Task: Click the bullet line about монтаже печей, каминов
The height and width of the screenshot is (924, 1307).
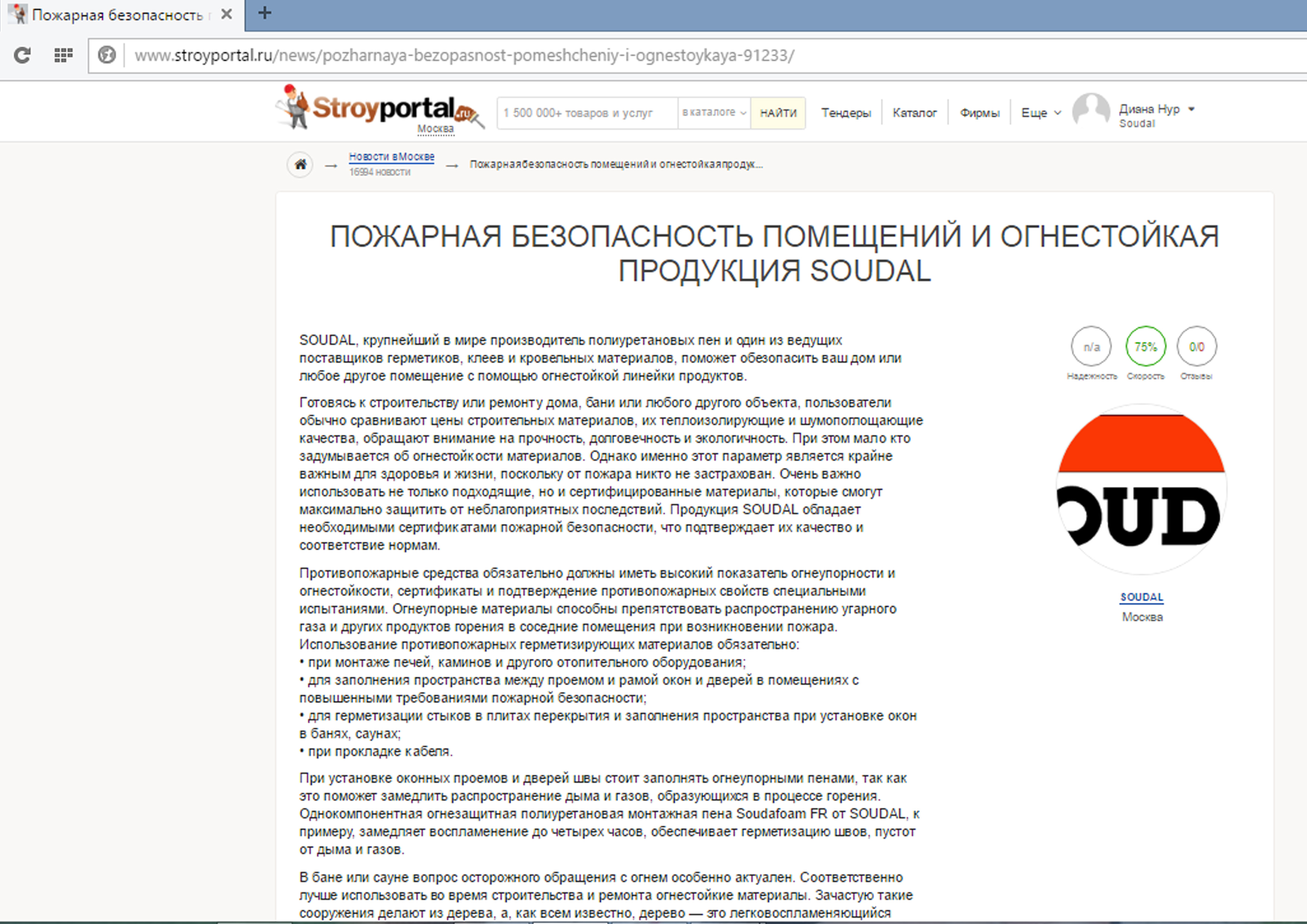Action: pyautogui.click(x=523, y=662)
